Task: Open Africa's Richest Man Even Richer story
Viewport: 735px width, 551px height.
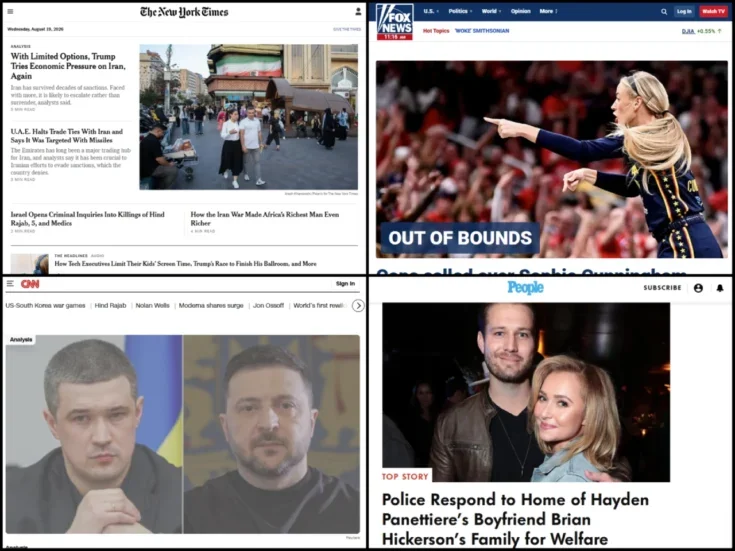Action: point(265,219)
